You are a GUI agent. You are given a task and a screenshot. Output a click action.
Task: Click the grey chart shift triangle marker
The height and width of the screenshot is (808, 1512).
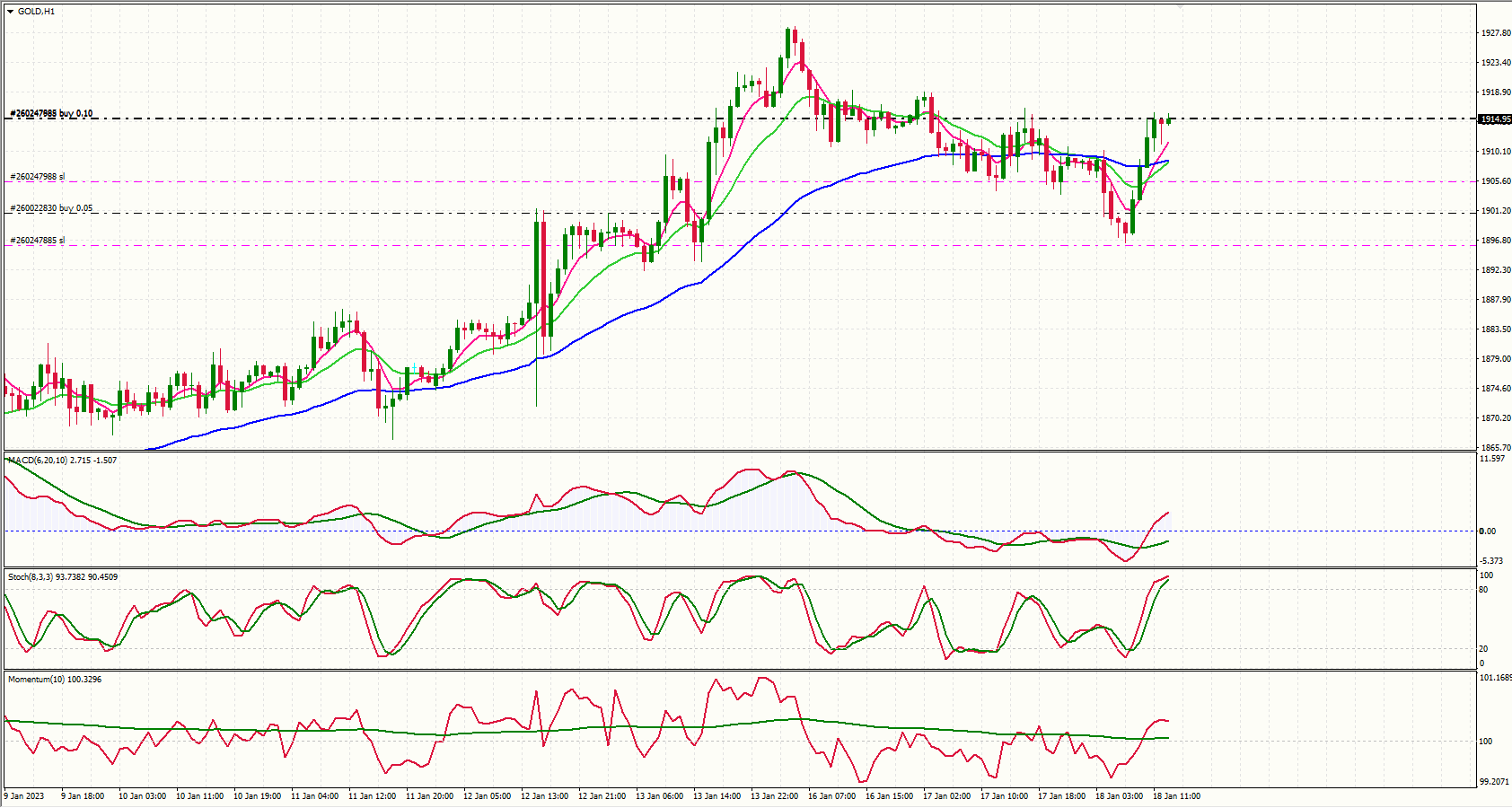pos(1180,7)
